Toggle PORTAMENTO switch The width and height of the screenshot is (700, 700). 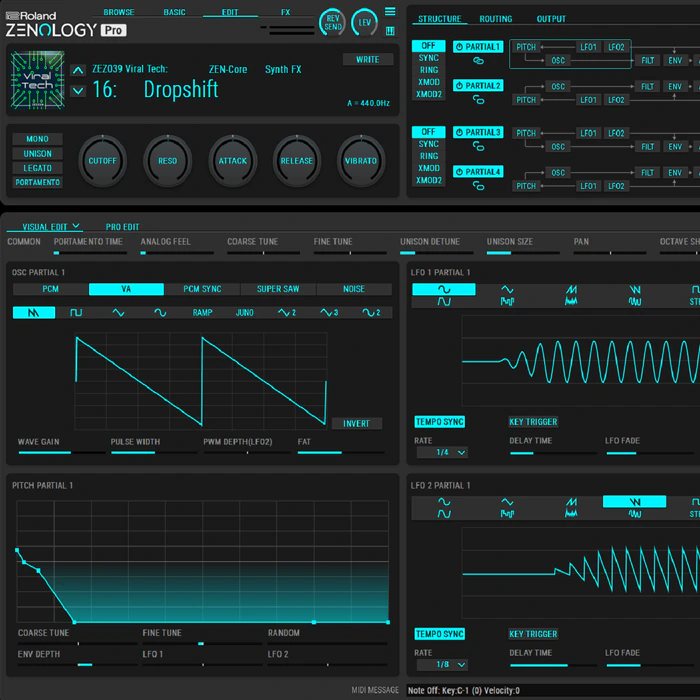click(x=38, y=182)
